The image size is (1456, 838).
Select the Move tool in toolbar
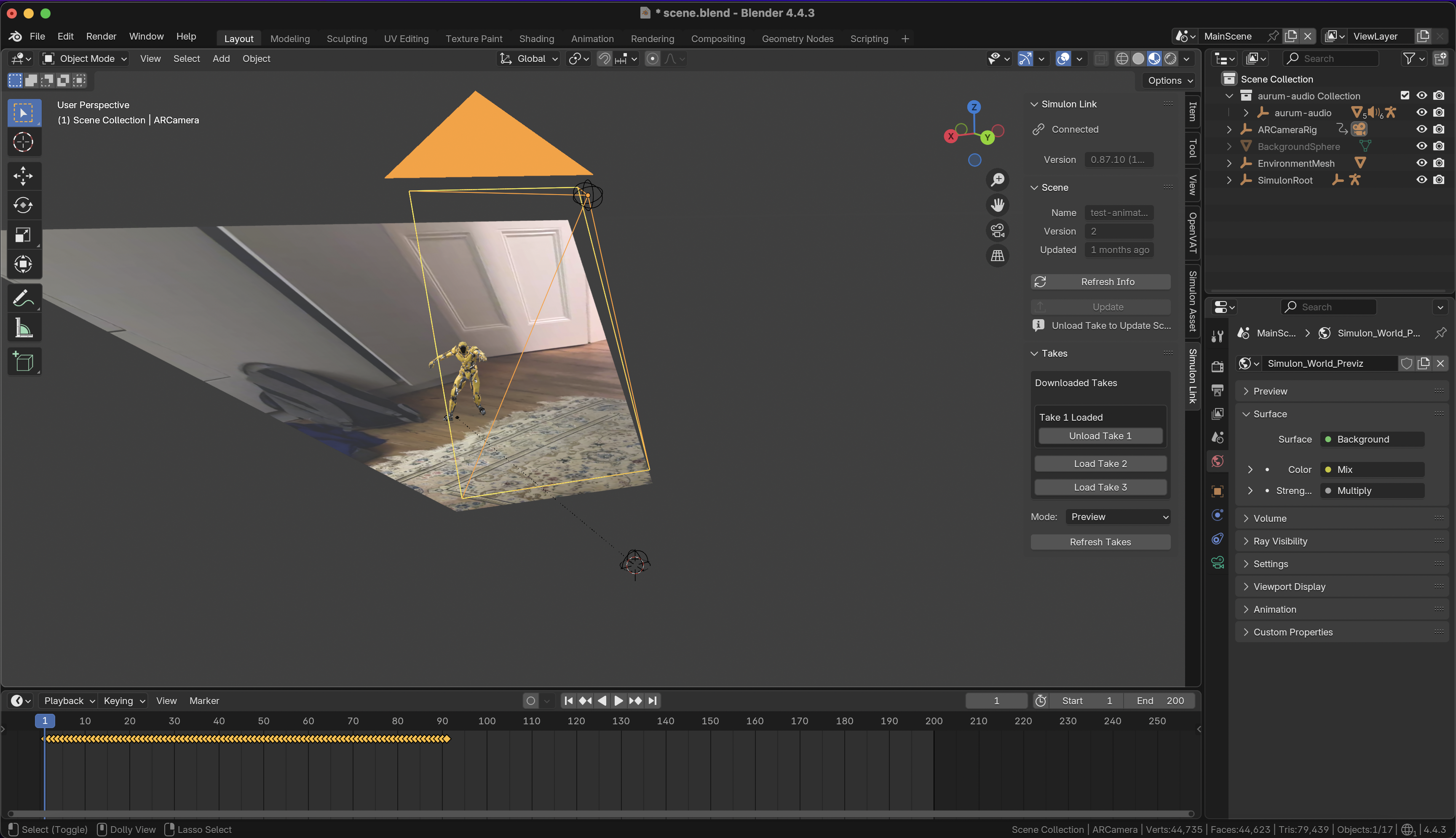tap(23, 176)
